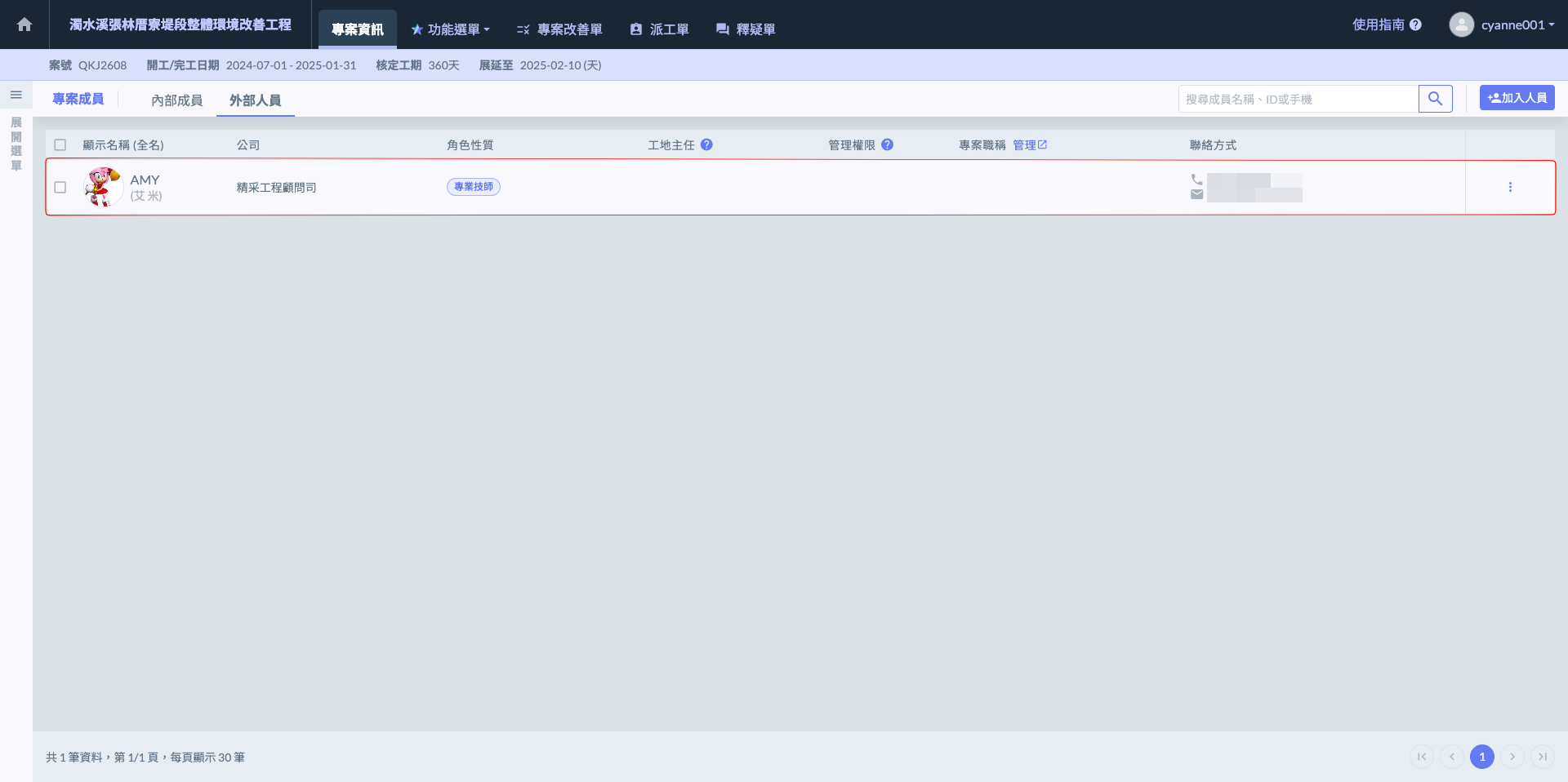Open the 管理 link beside 專案職稱
The width and height of the screenshot is (1568, 782).
(x=1029, y=144)
